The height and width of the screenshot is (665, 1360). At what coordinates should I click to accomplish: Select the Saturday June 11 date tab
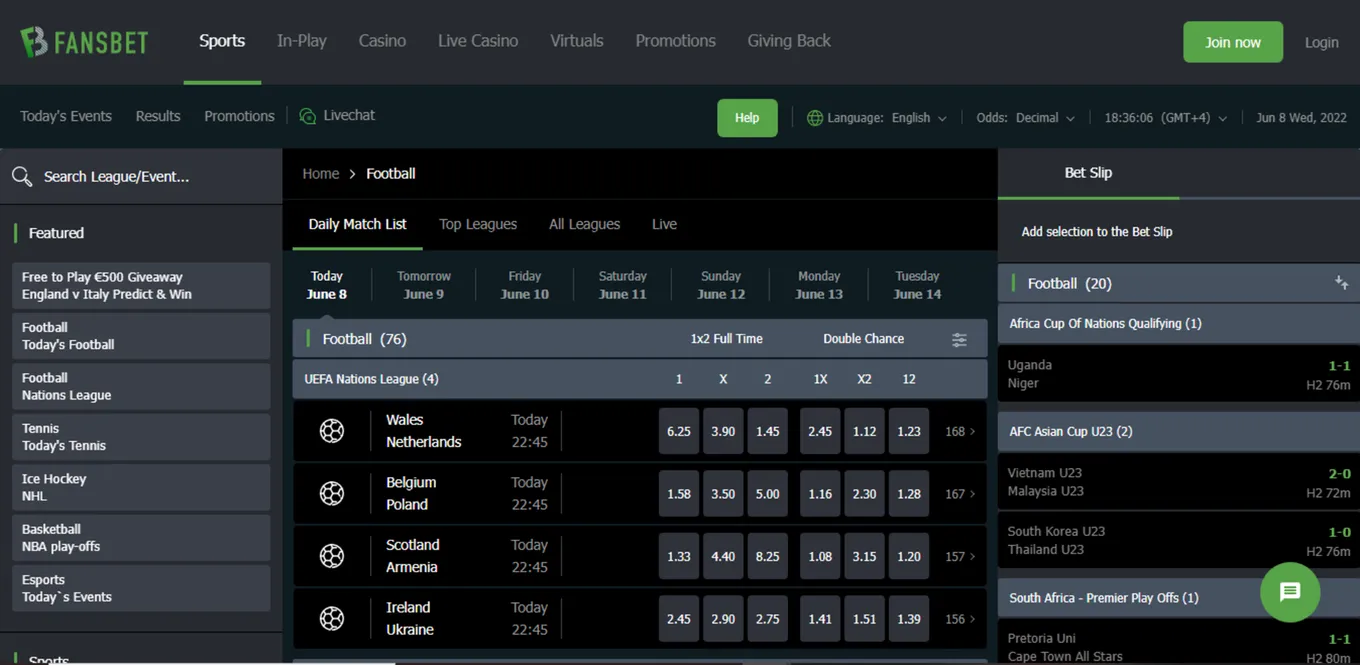point(623,285)
